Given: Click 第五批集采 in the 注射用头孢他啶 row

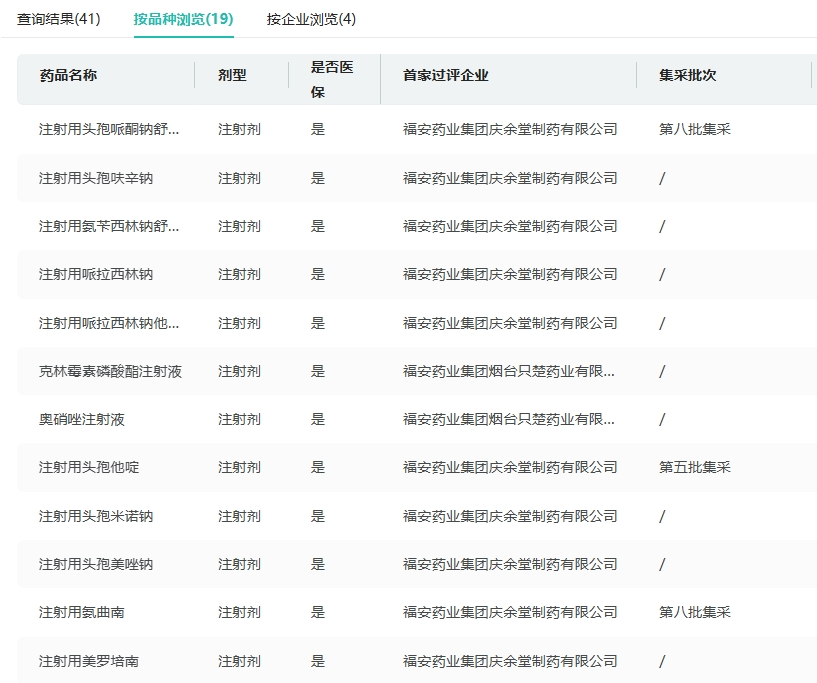Looking at the screenshot, I should pos(694,467).
